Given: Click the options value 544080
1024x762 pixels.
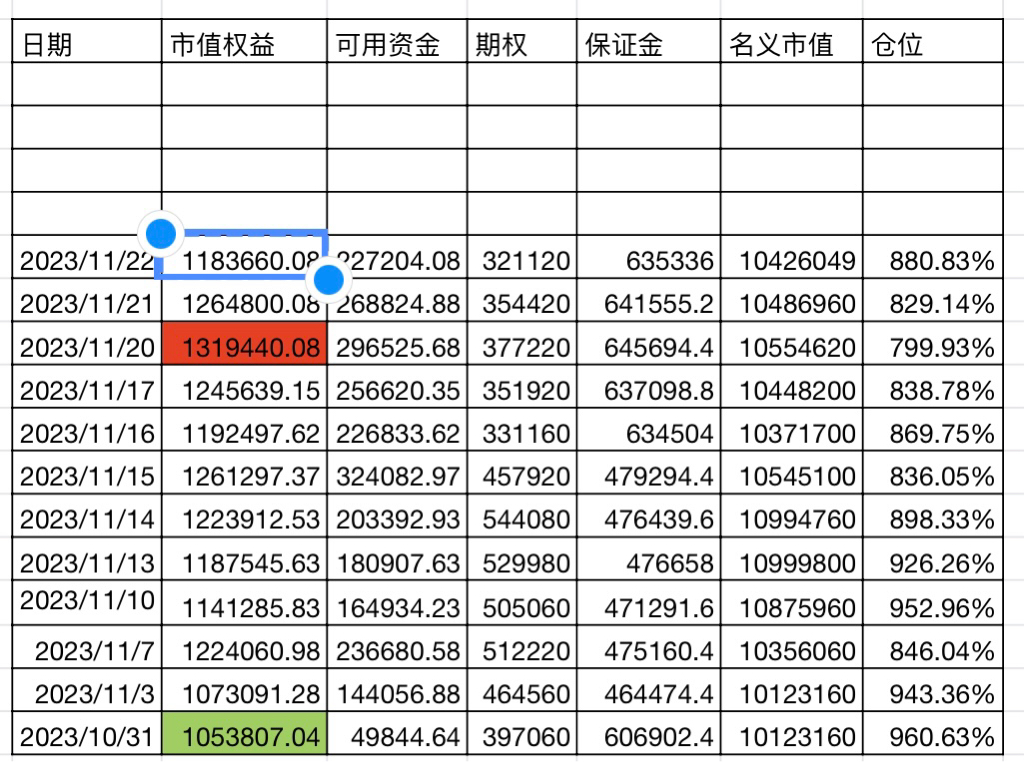Looking at the screenshot, I should pyautogui.click(x=522, y=520).
